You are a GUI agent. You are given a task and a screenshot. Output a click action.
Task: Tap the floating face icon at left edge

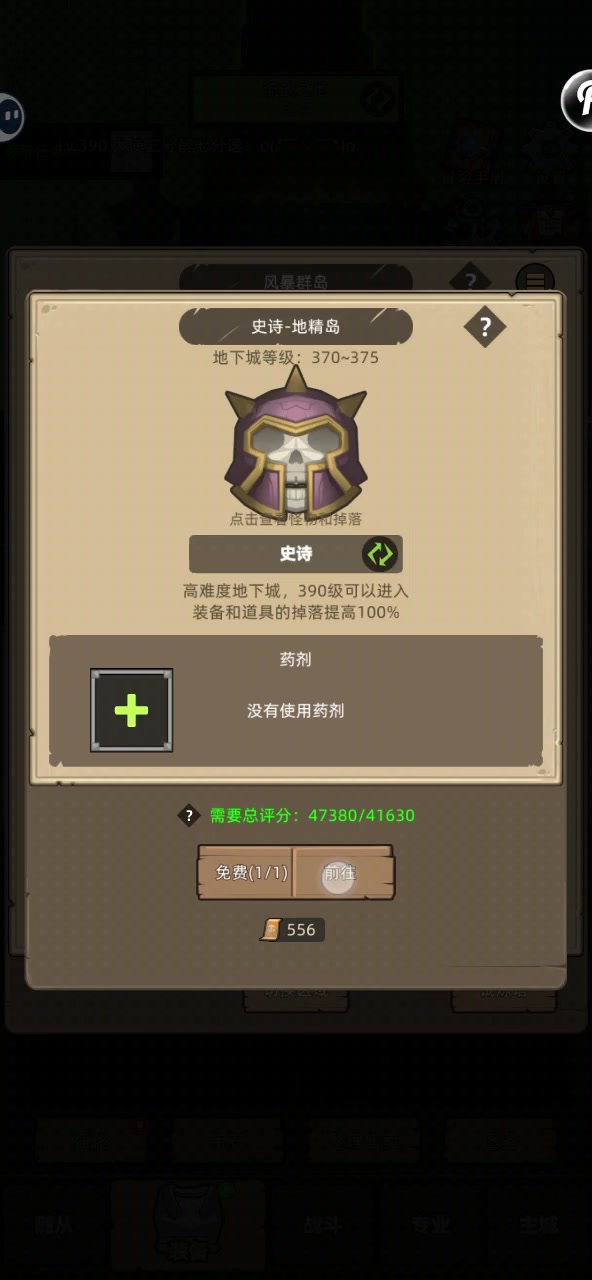click(8, 117)
